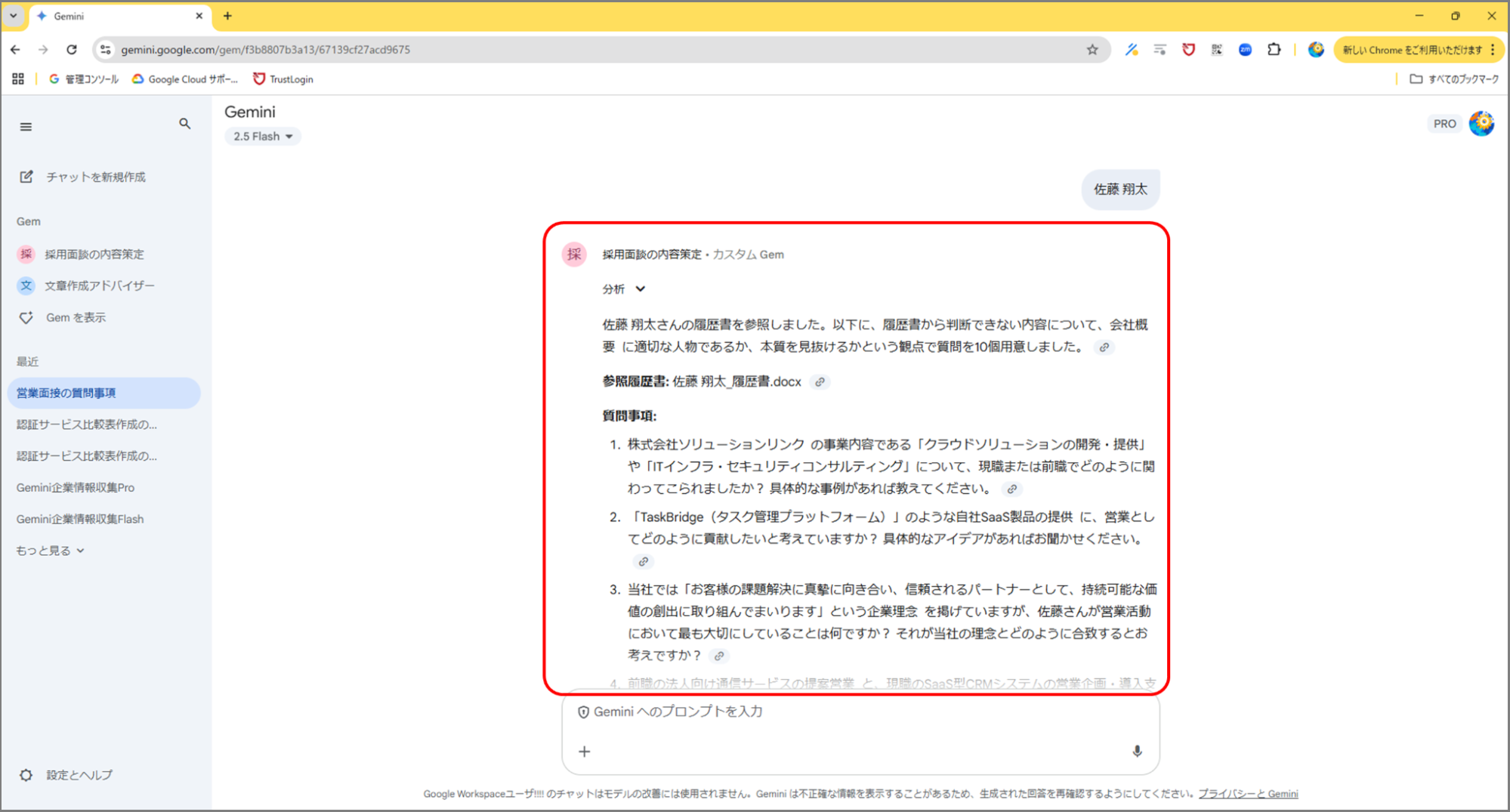This screenshot has height=812, width=1510.
Task: Open a new browser tab
Action: point(227,16)
